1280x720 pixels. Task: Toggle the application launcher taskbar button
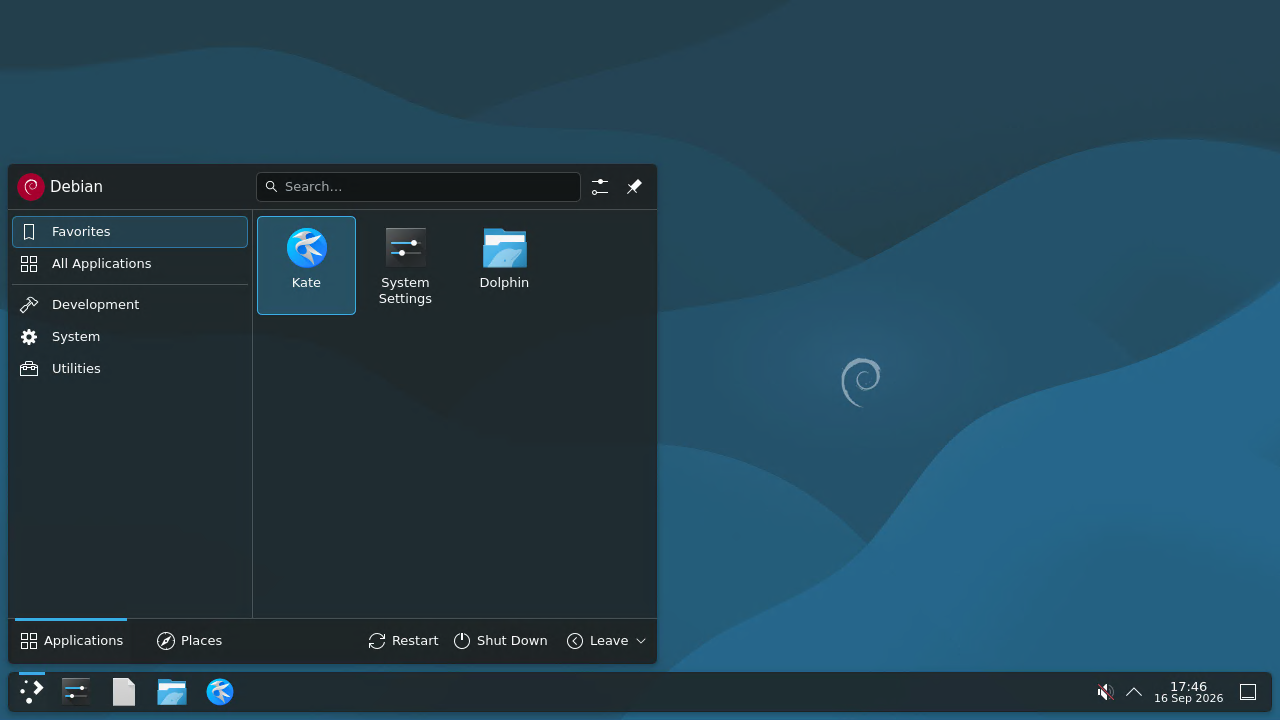tap(32, 692)
